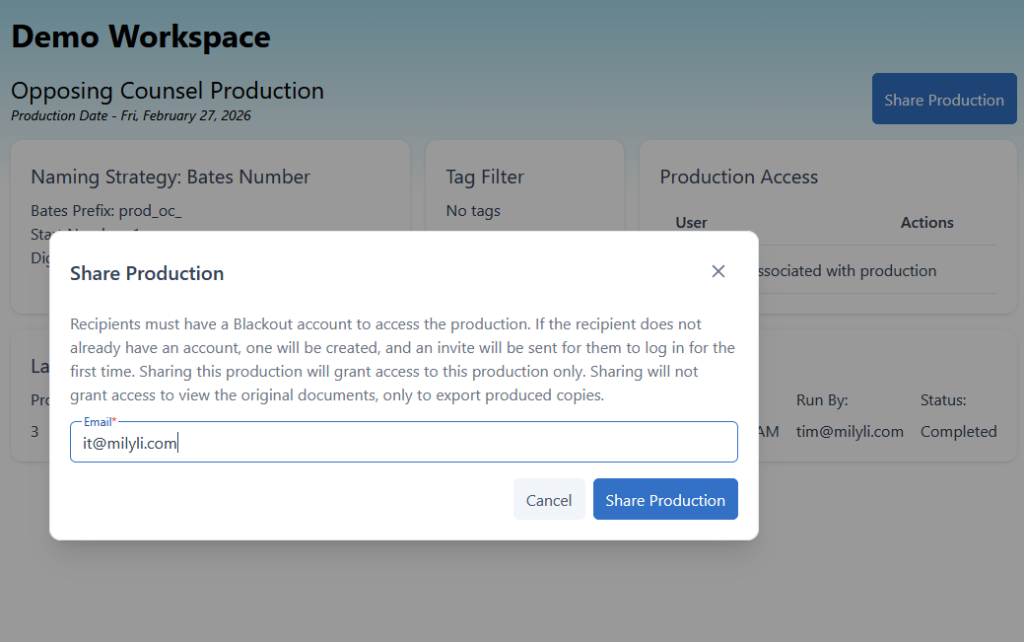Click the Naming Strategy: Bates Number card

pyautogui.click(x=170, y=177)
